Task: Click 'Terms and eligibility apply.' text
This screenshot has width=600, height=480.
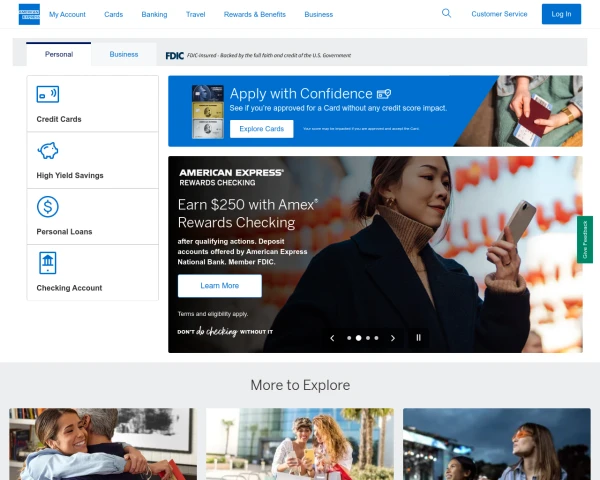Action: 213,314
